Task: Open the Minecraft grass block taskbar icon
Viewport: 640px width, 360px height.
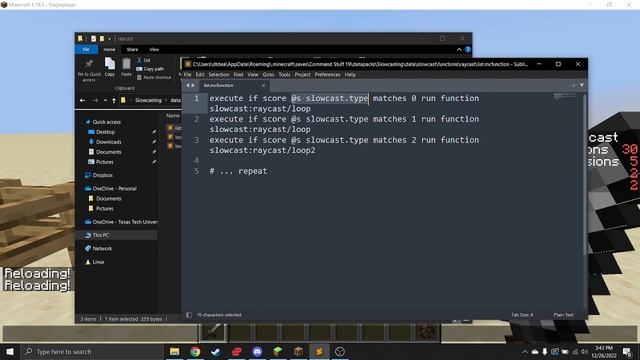Action: (278, 351)
